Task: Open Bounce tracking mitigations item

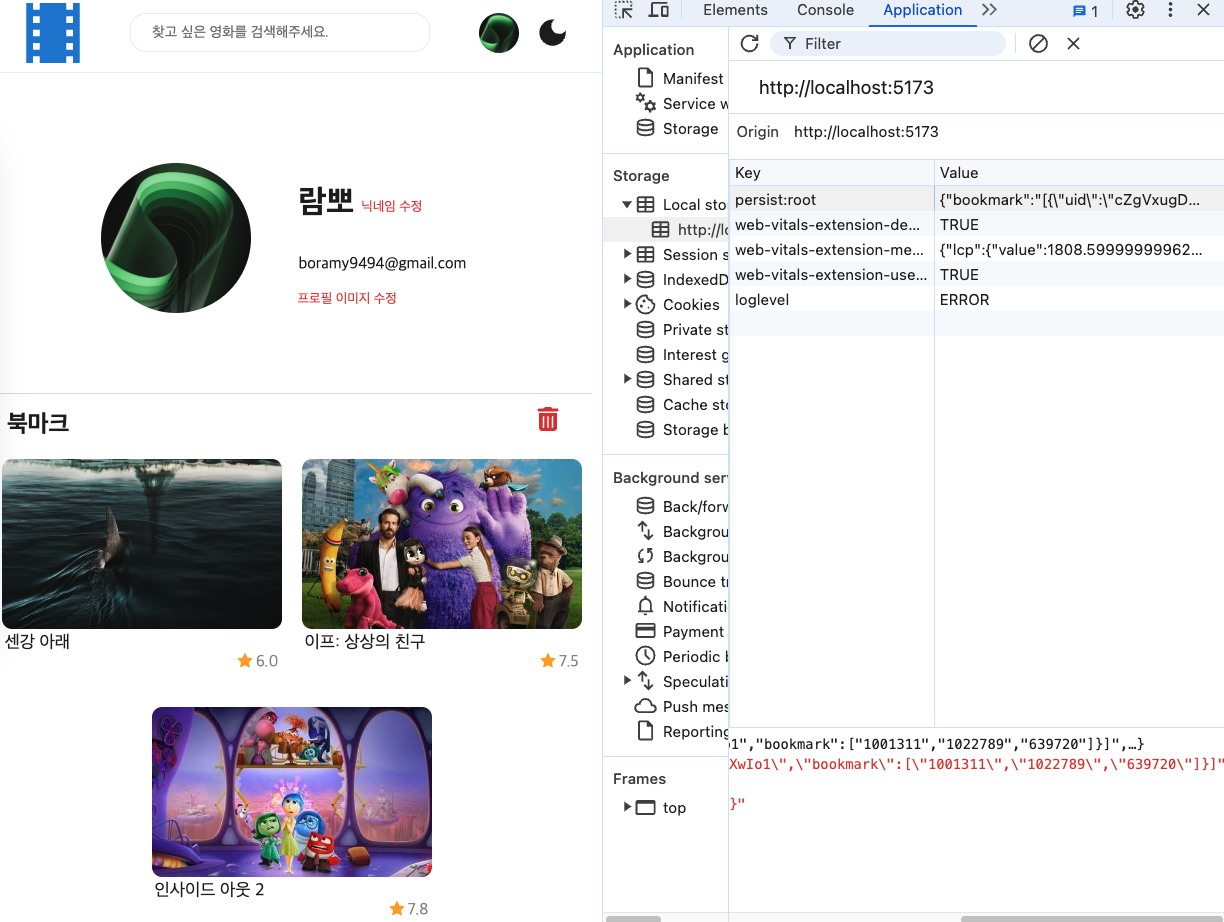Action: (x=682, y=581)
